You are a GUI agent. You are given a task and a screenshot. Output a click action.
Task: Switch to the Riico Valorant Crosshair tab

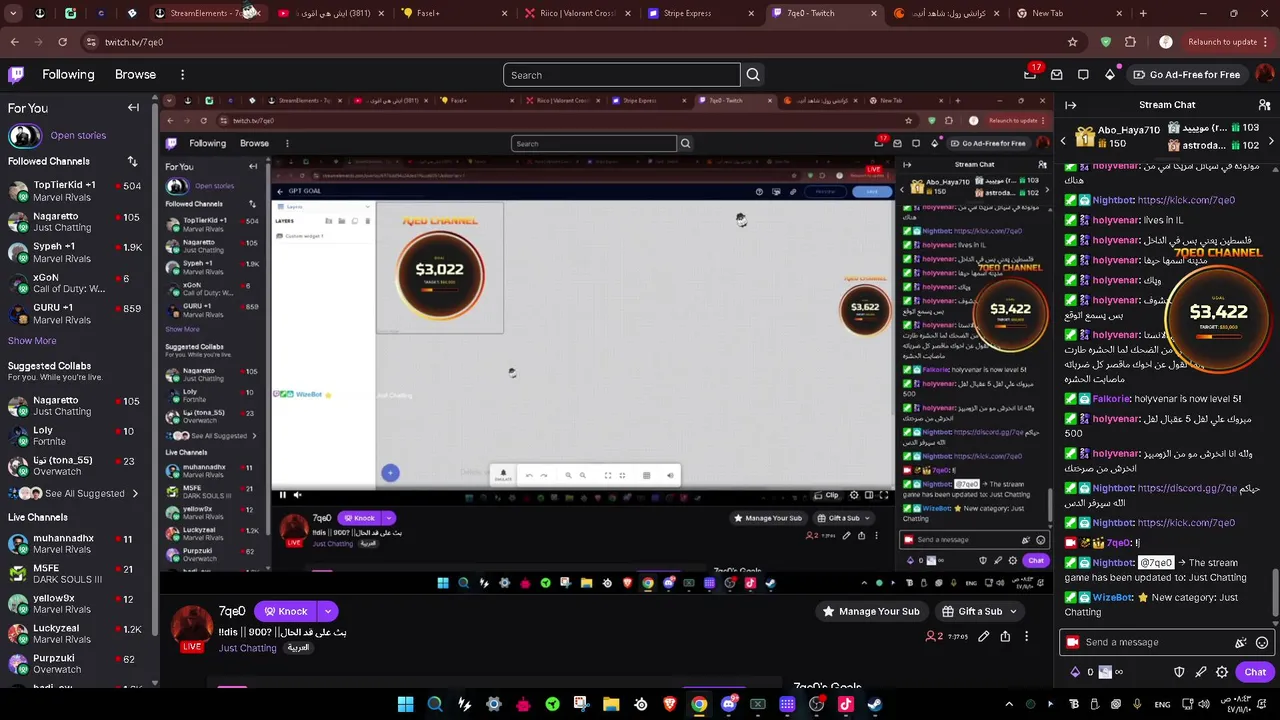[577, 13]
